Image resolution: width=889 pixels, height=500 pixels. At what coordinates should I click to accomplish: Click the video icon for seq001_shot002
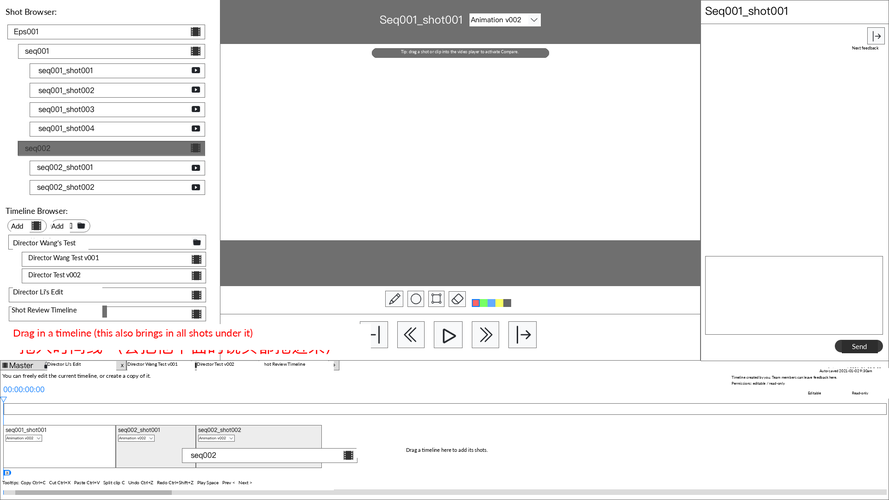pyautogui.click(x=196, y=90)
